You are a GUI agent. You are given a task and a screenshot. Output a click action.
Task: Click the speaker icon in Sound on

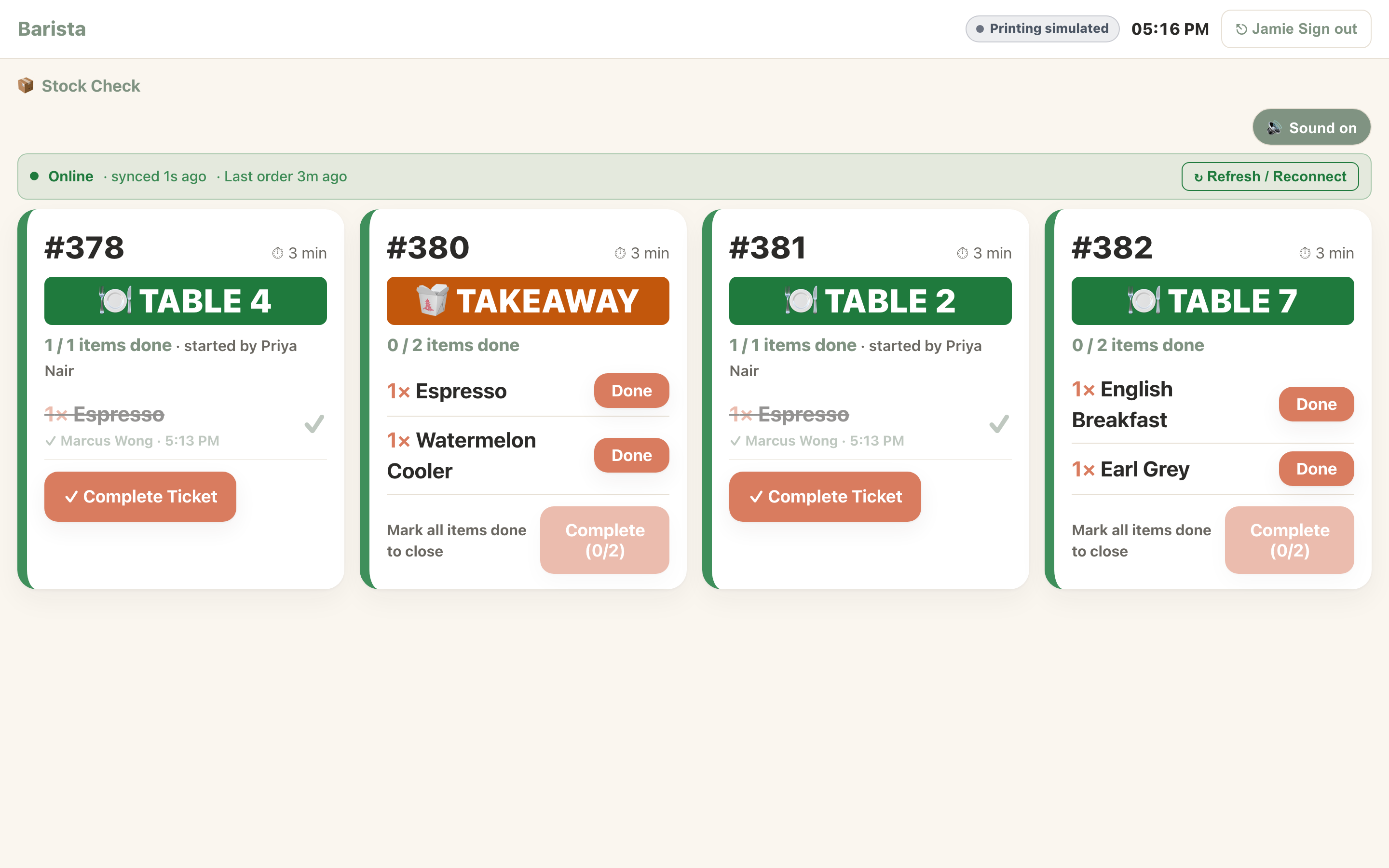point(1274,127)
